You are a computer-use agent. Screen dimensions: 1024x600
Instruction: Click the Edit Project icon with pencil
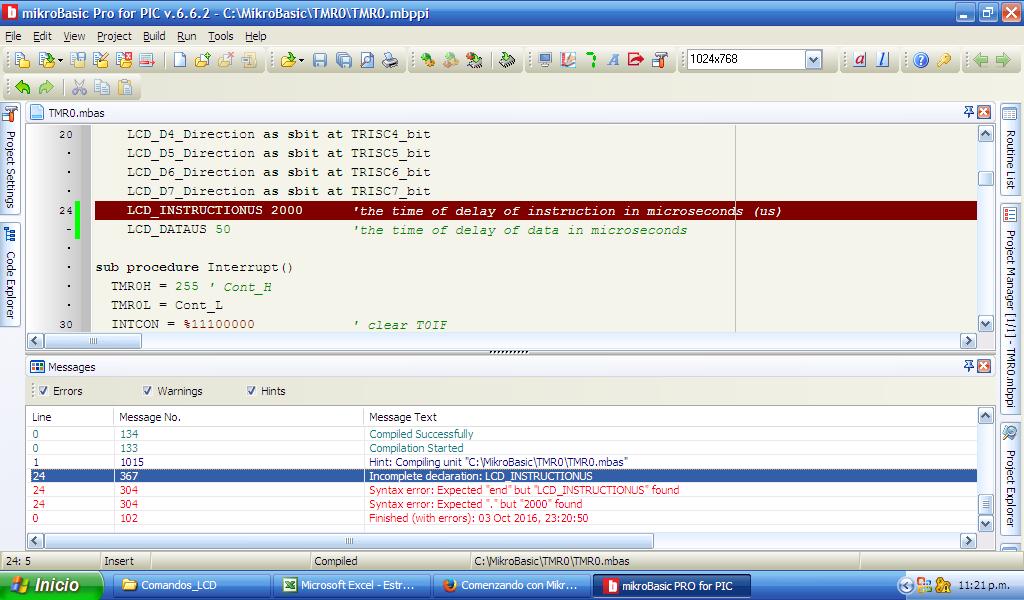(101, 60)
